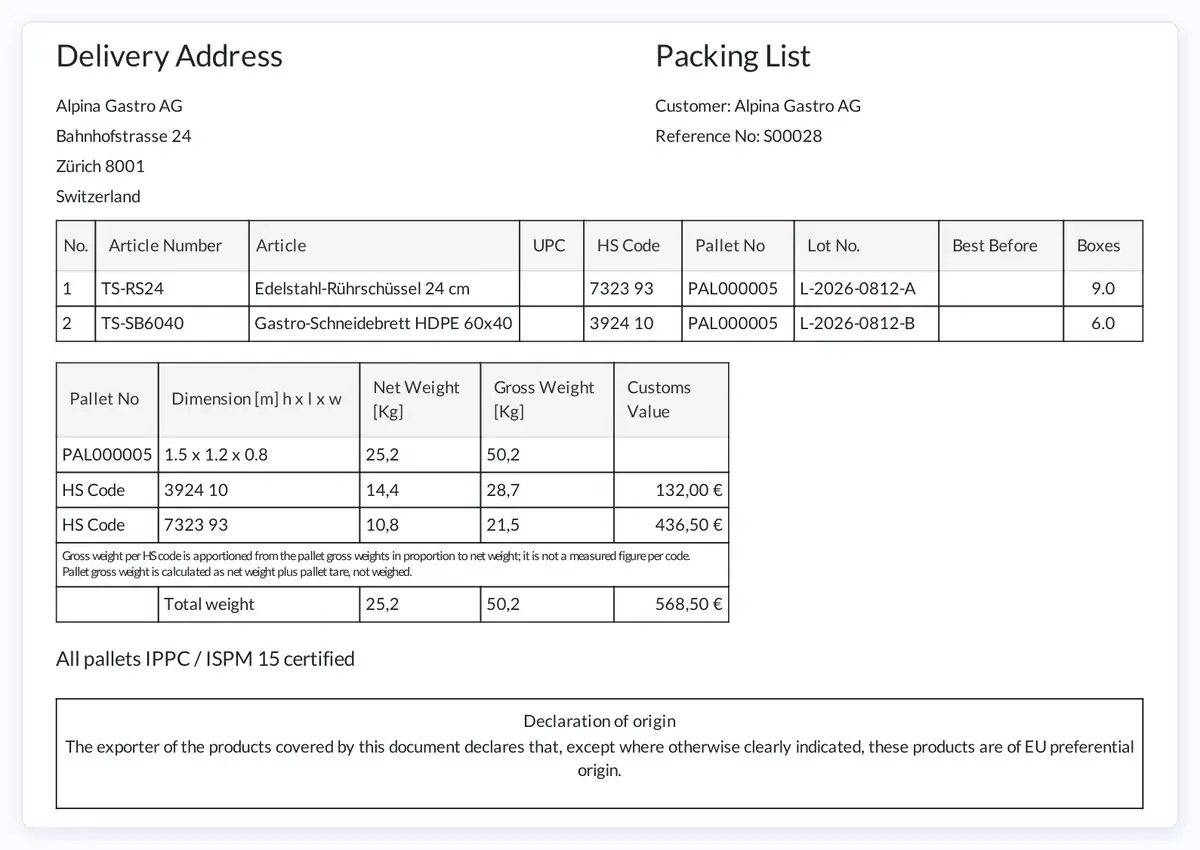Click 'Customer: Alpina Gastro AG' line

point(758,106)
